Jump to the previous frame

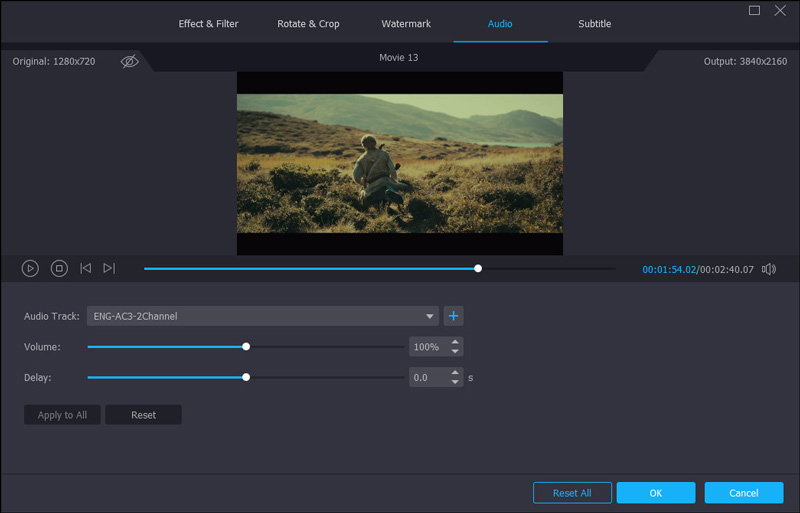coord(86,268)
